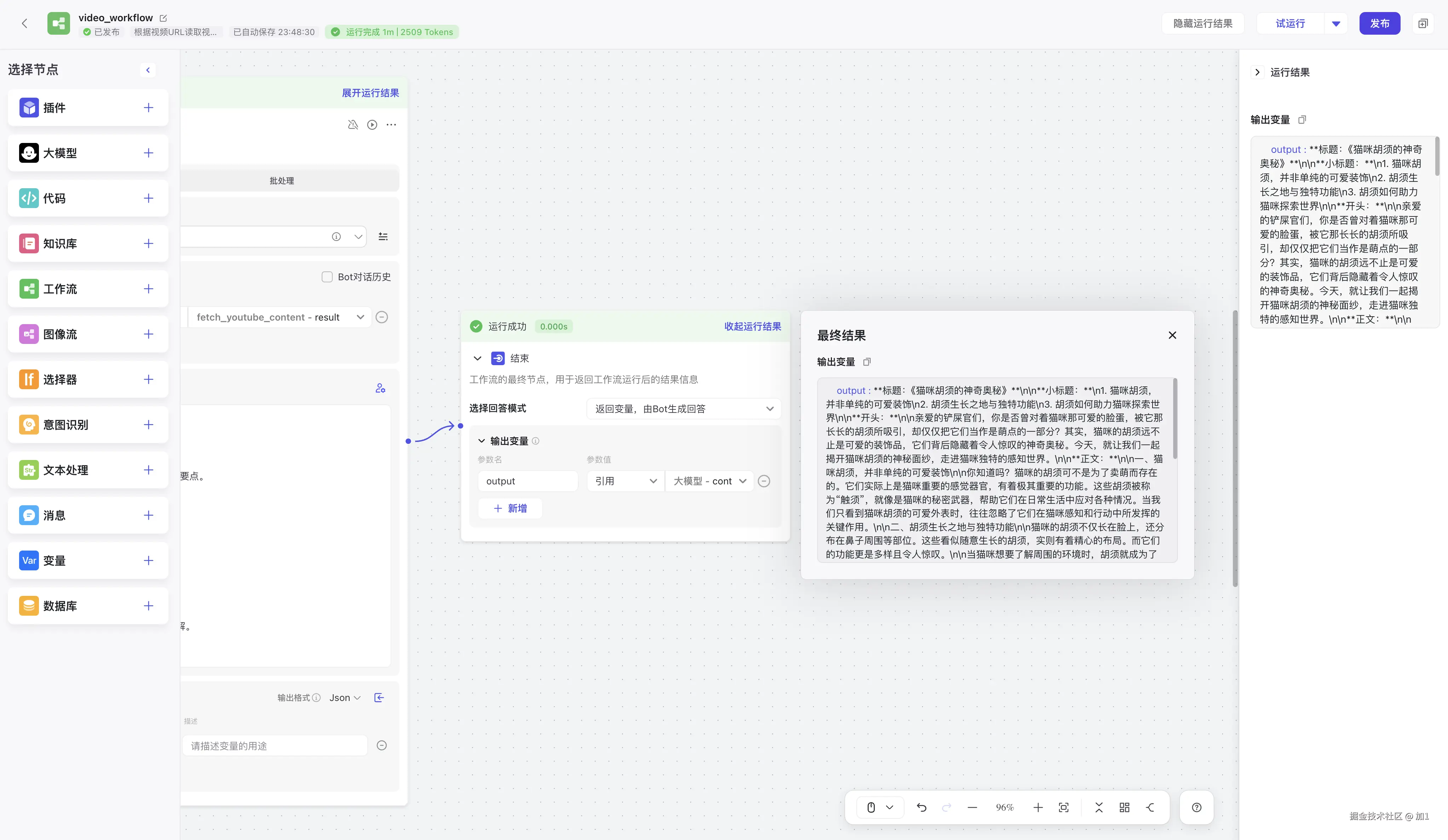Click the edit icon beside video_workflow title

point(163,18)
